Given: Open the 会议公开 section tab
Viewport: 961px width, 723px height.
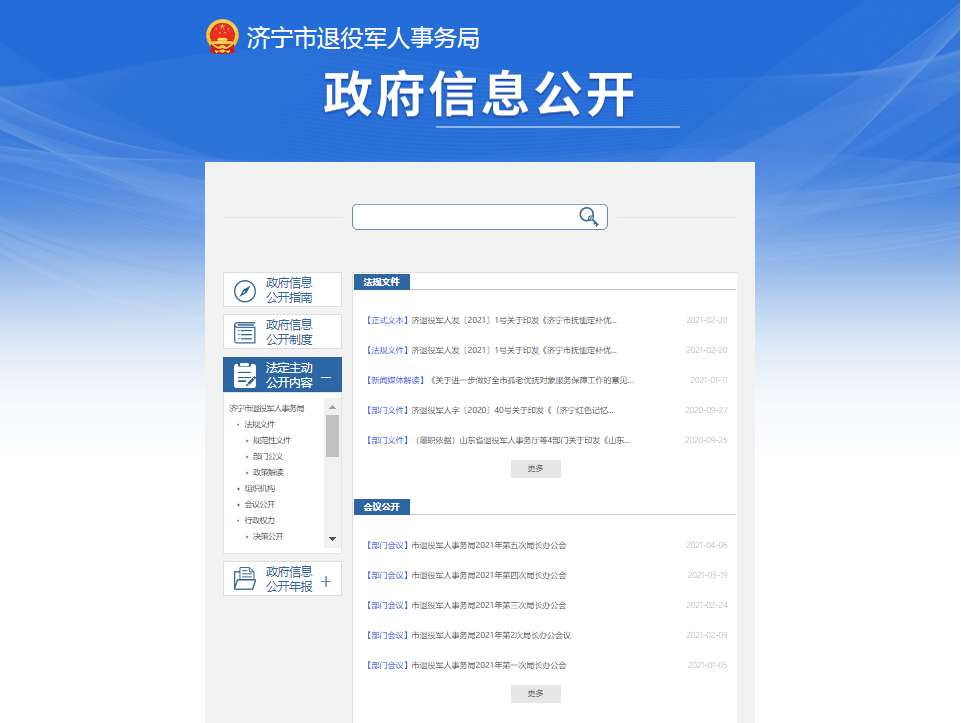Looking at the screenshot, I should (381, 507).
